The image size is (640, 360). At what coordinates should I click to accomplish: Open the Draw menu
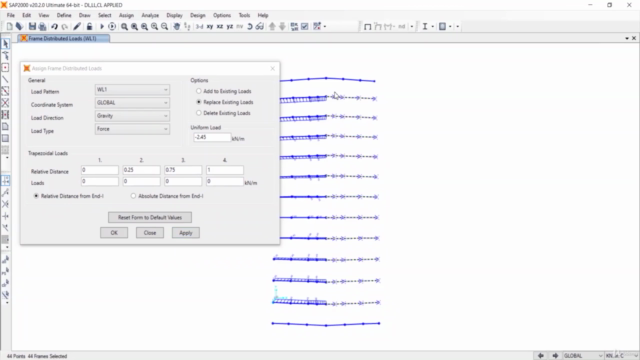pos(84,15)
